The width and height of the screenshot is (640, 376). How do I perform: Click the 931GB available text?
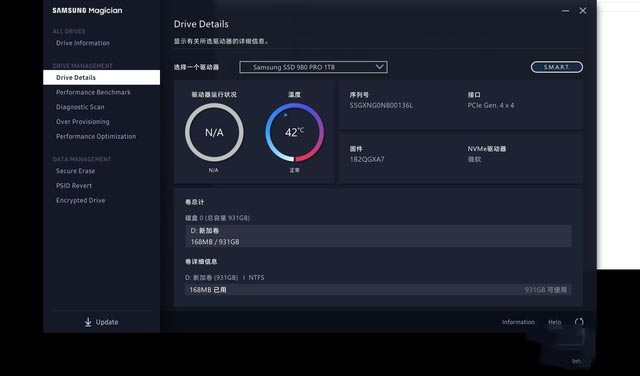pos(546,290)
